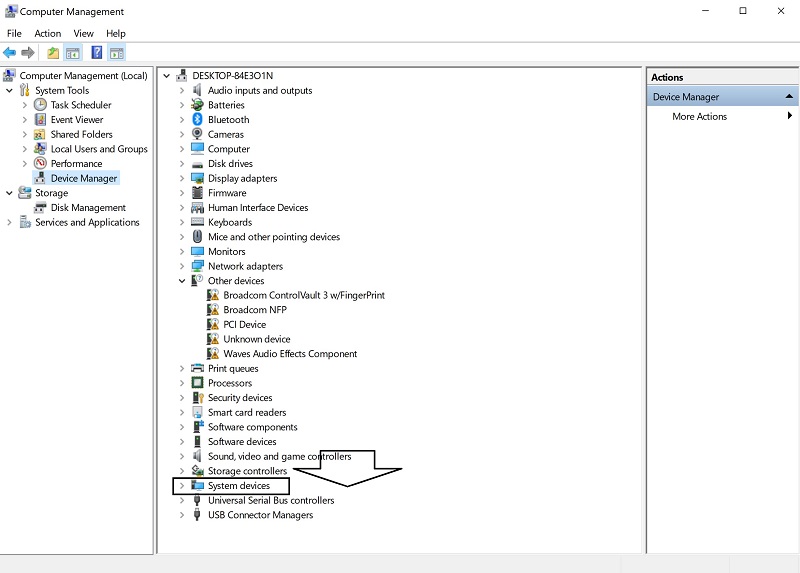Click the Task Scheduler clock icon
The height and width of the screenshot is (573, 800).
click(40, 105)
